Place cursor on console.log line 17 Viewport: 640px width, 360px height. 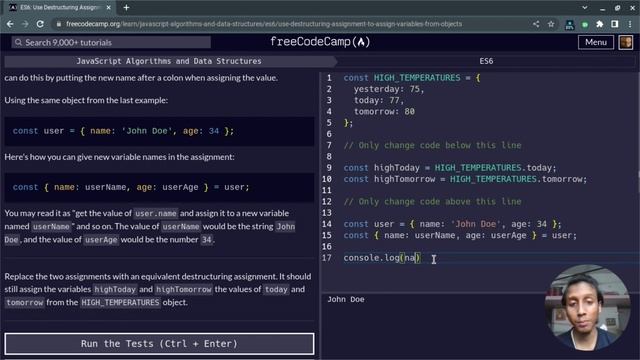[x=382, y=258]
